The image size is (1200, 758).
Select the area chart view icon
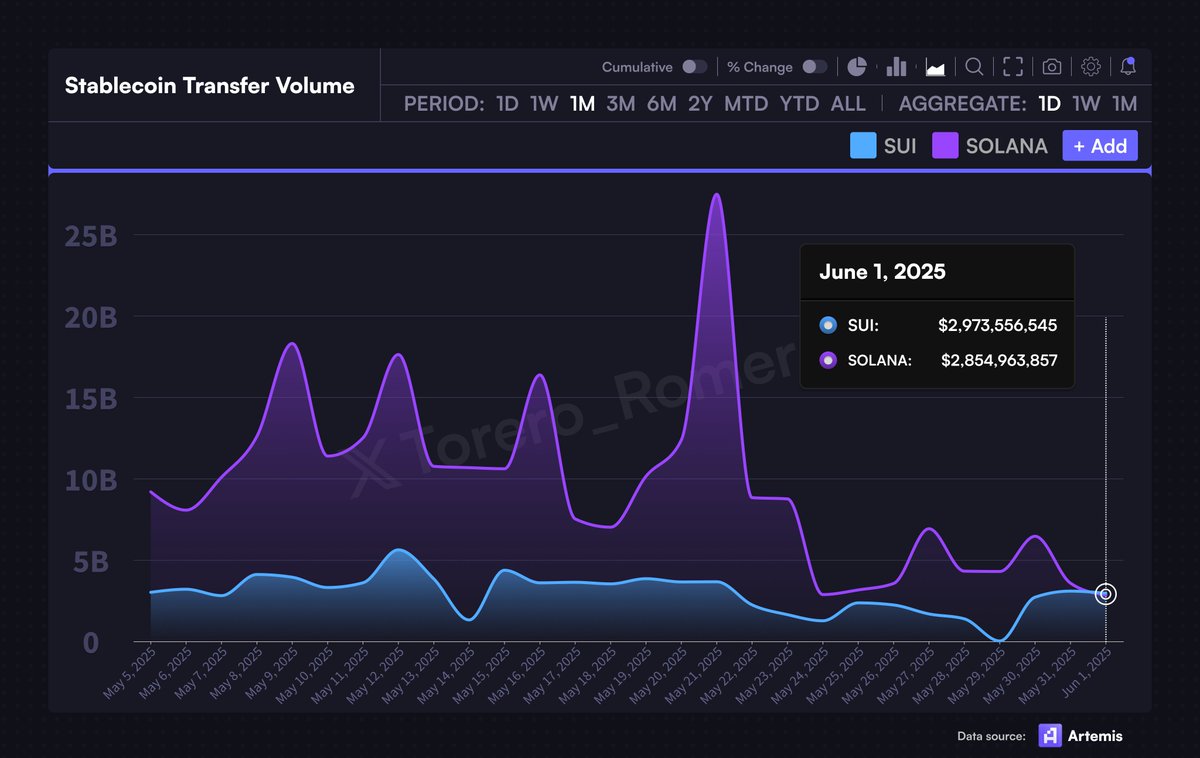click(935, 66)
